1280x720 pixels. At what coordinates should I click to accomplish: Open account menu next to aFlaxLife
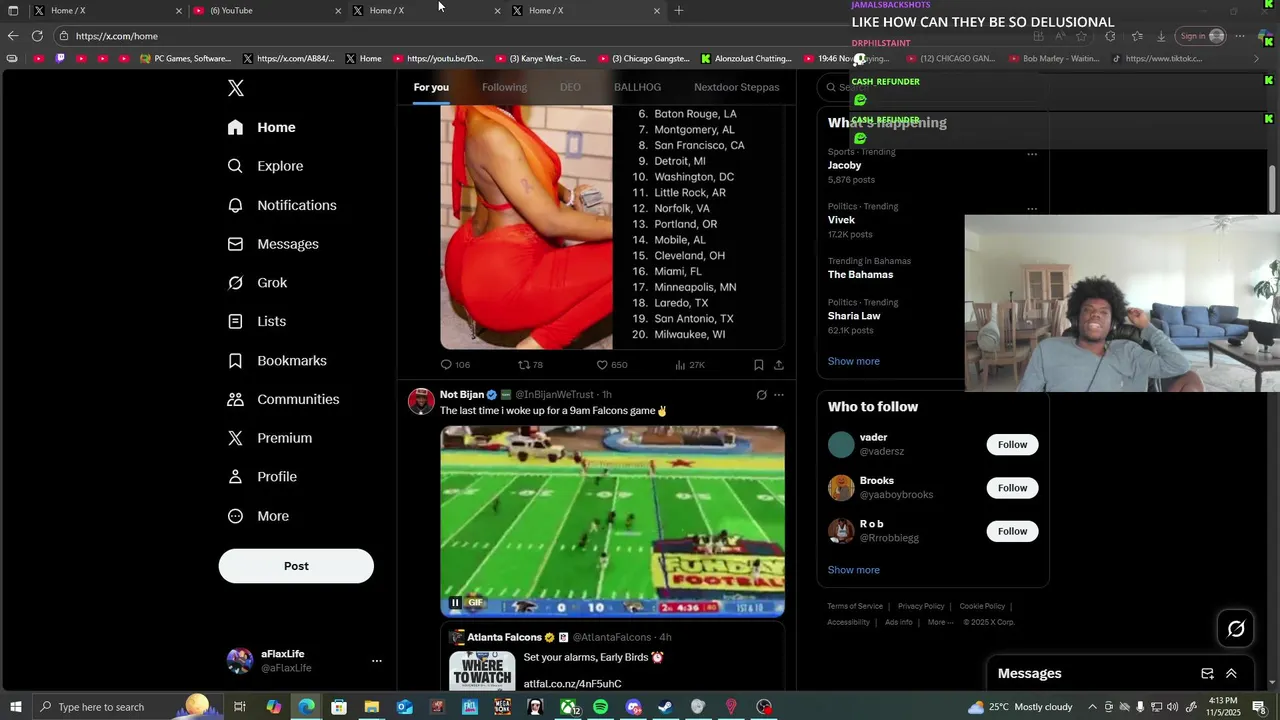tap(377, 661)
